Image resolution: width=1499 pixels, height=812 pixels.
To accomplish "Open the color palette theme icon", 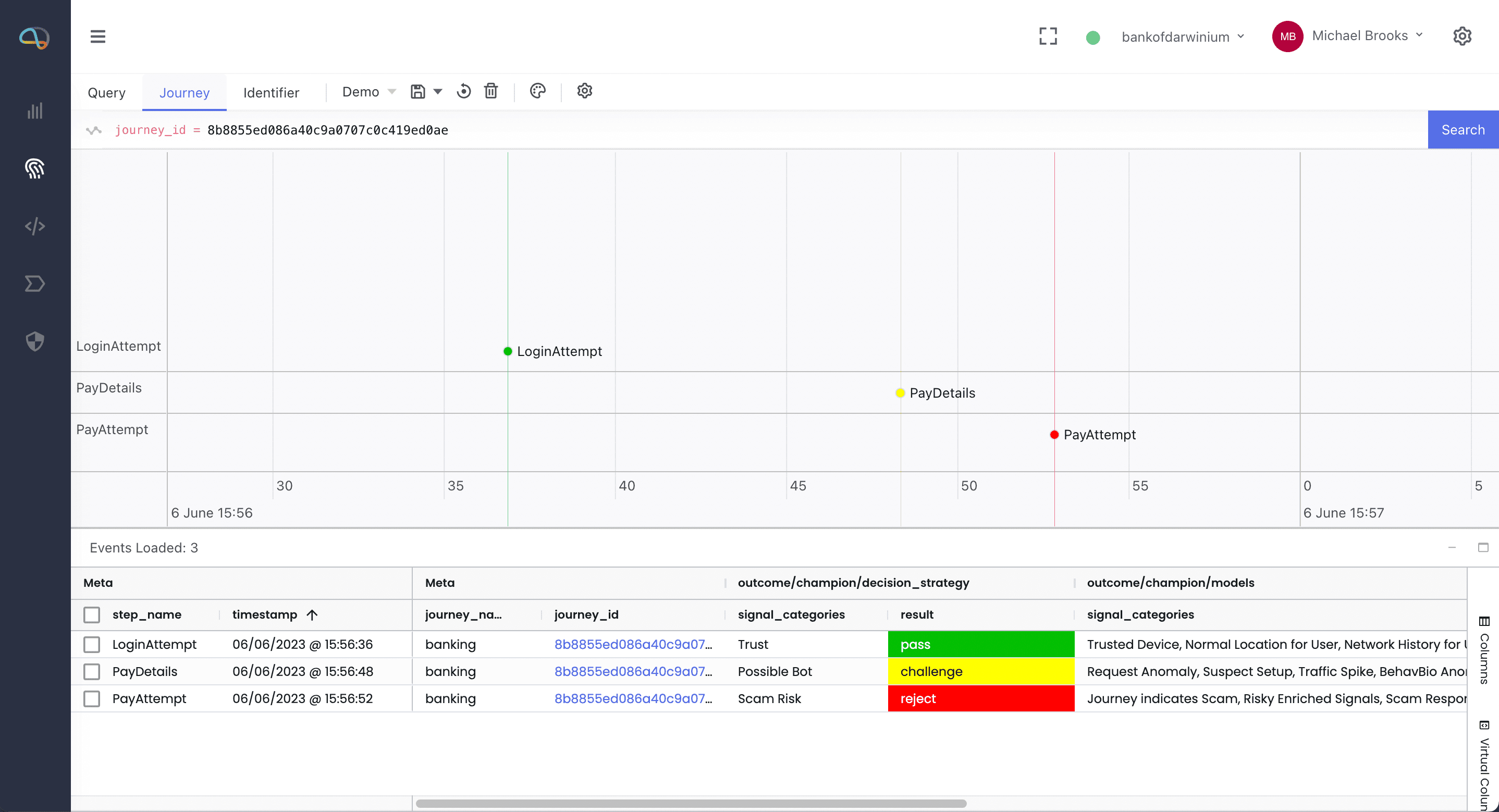I will (x=538, y=91).
